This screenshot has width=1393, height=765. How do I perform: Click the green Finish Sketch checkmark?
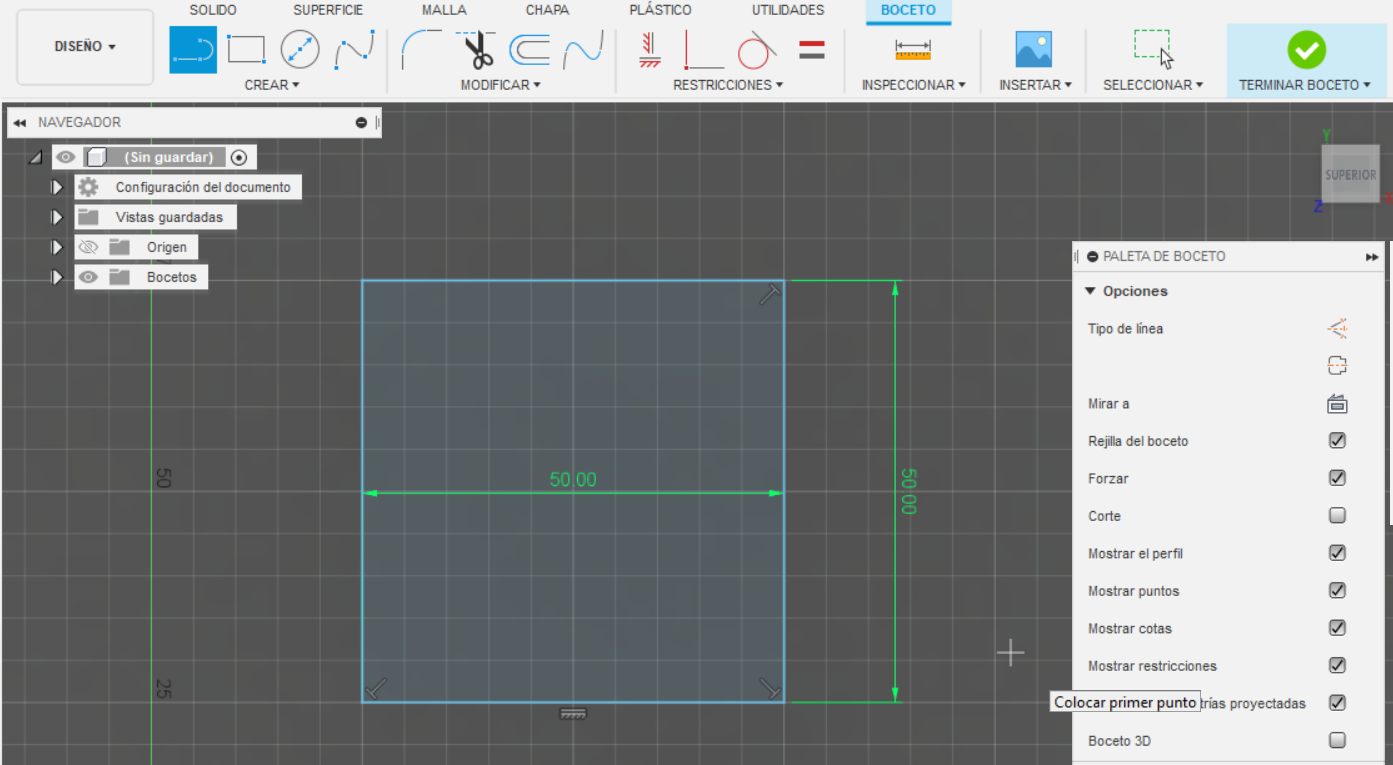(x=1306, y=49)
